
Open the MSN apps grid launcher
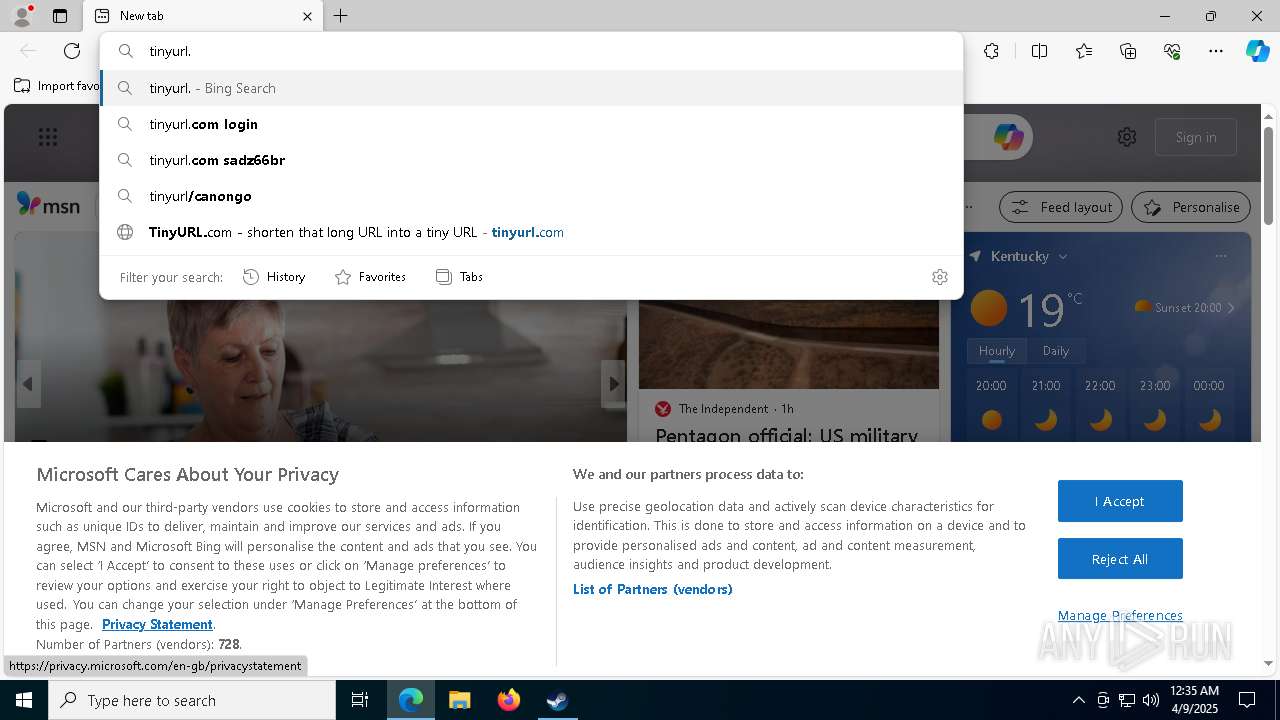coord(48,137)
